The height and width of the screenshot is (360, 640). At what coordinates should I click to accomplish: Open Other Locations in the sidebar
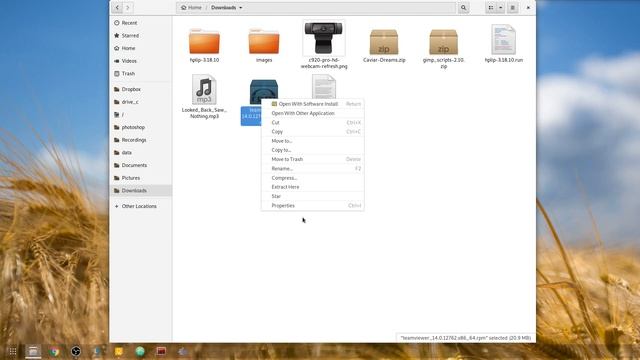click(x=140, y=206)
